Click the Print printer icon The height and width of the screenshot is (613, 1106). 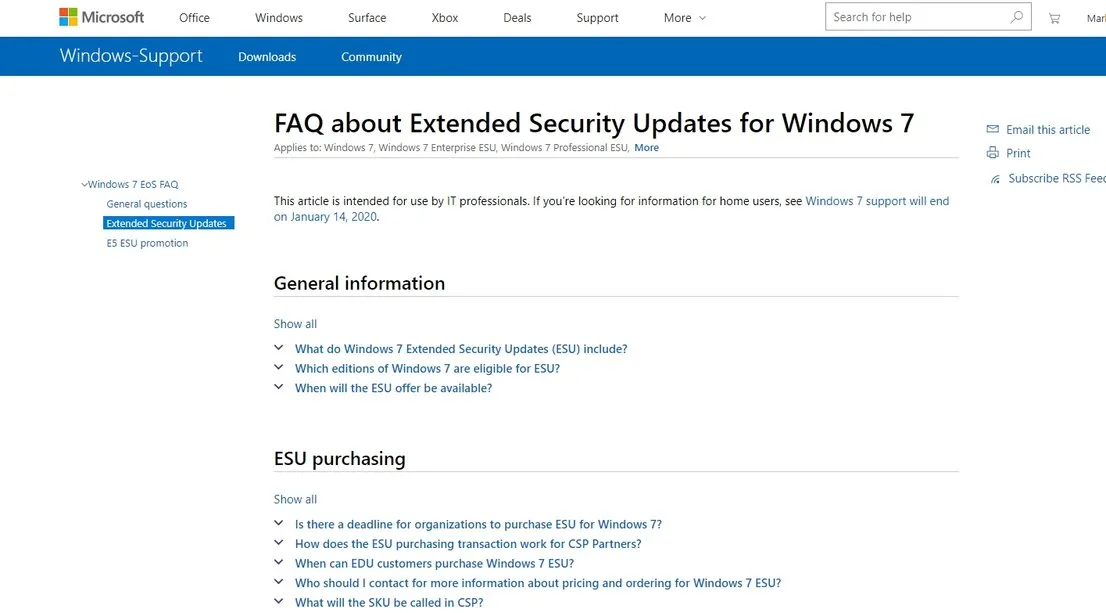coord(991,152)
